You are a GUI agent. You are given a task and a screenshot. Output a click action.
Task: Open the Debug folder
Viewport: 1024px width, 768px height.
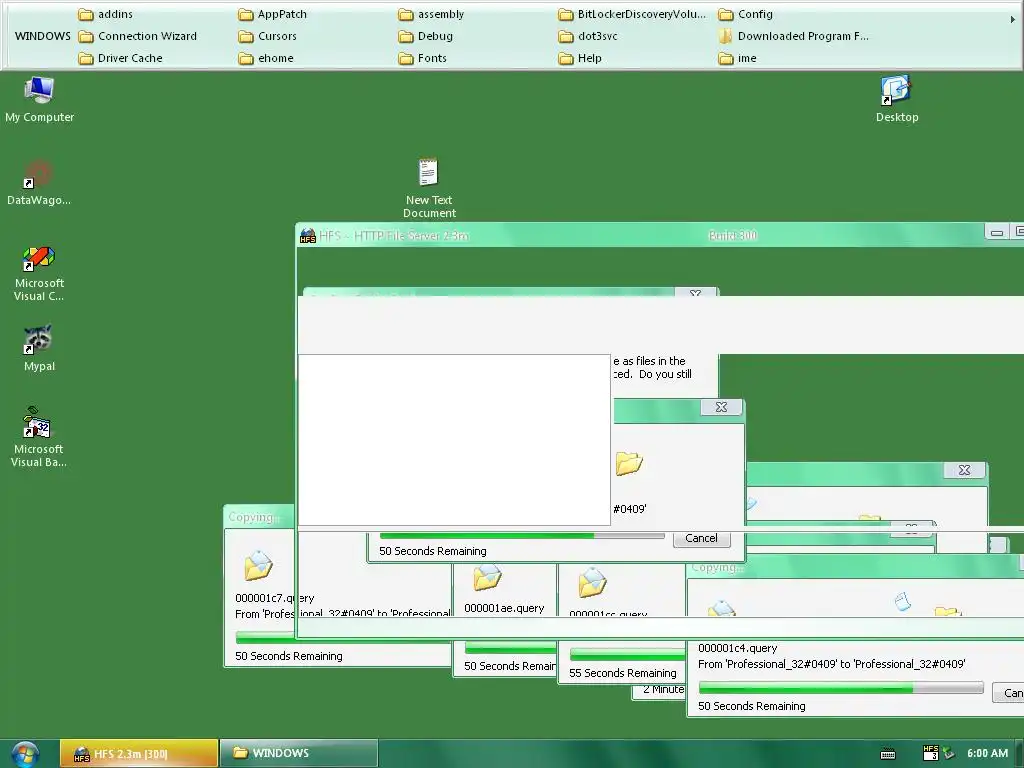coord(426,37)
